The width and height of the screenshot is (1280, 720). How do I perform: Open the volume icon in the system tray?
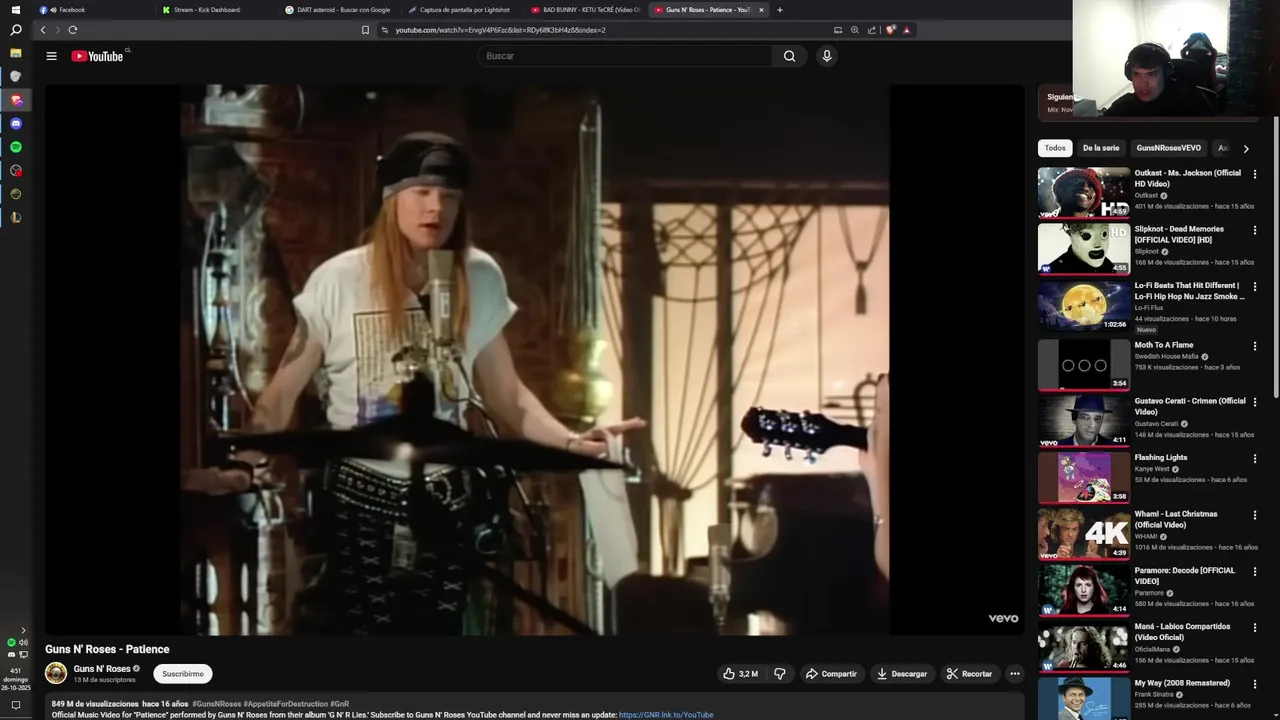[23, 642]
